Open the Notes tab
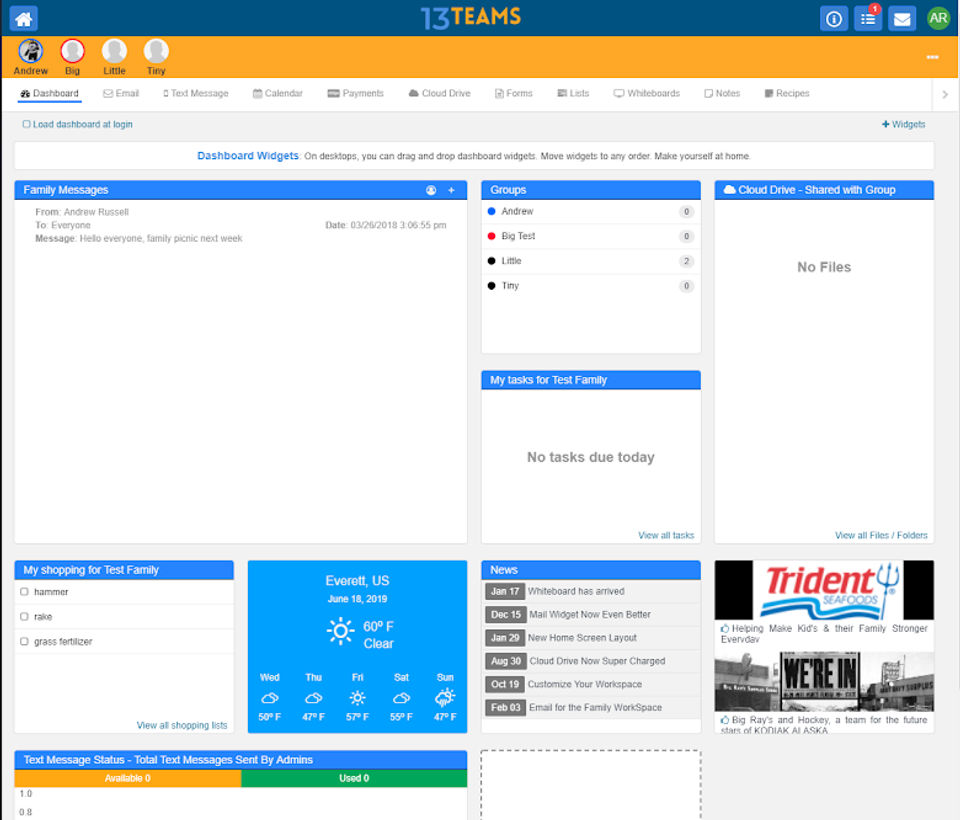The height and width of the screenshot is (820, 960). click(x=722, y=93)
